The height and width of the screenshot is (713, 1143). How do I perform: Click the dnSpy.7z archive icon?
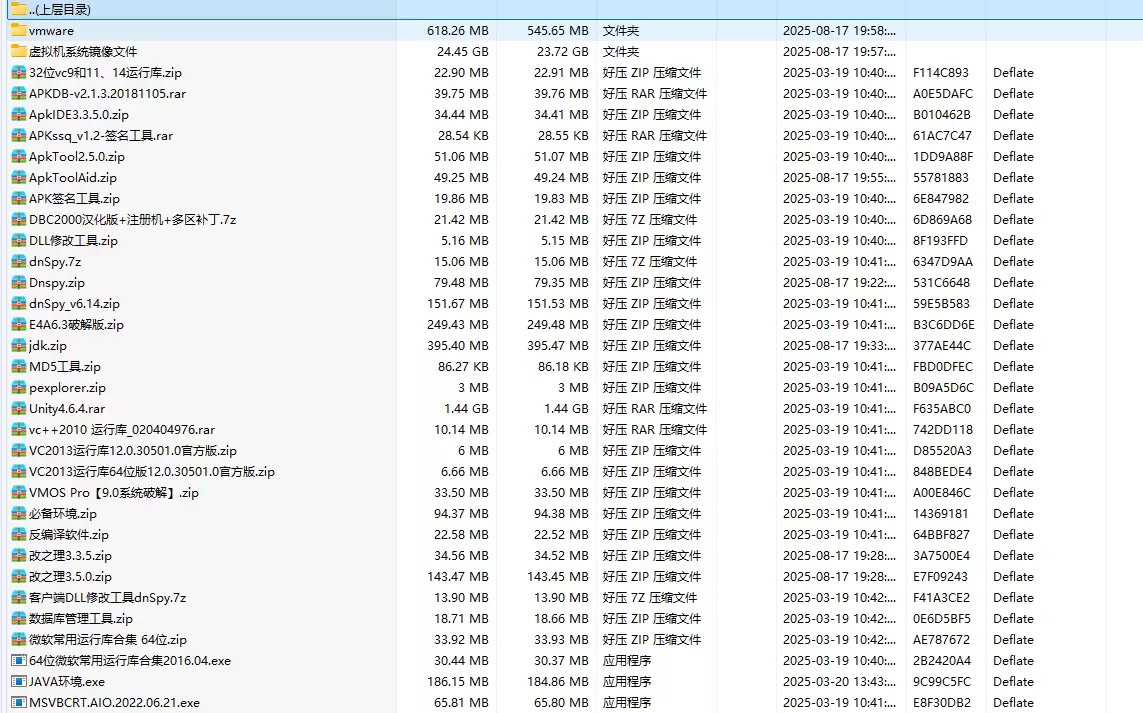coord(18,262)
